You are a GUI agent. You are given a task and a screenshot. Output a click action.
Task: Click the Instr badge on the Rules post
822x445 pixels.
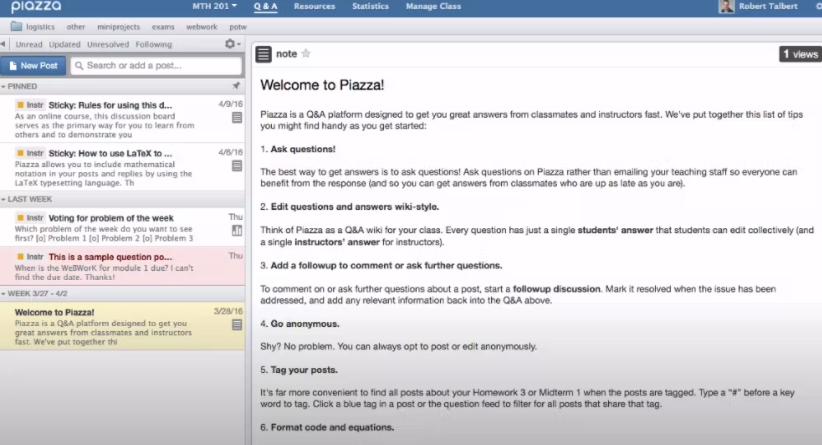tap(30, 105)
